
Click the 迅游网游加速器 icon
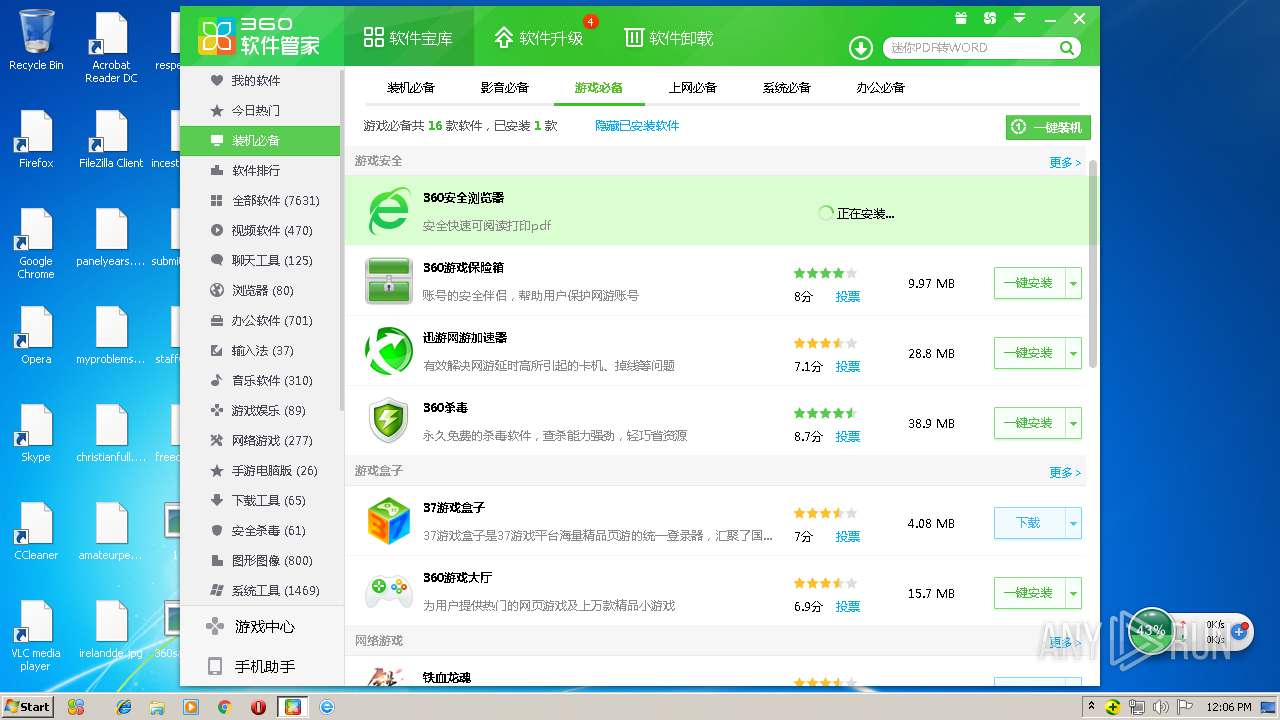click(389, 351)
